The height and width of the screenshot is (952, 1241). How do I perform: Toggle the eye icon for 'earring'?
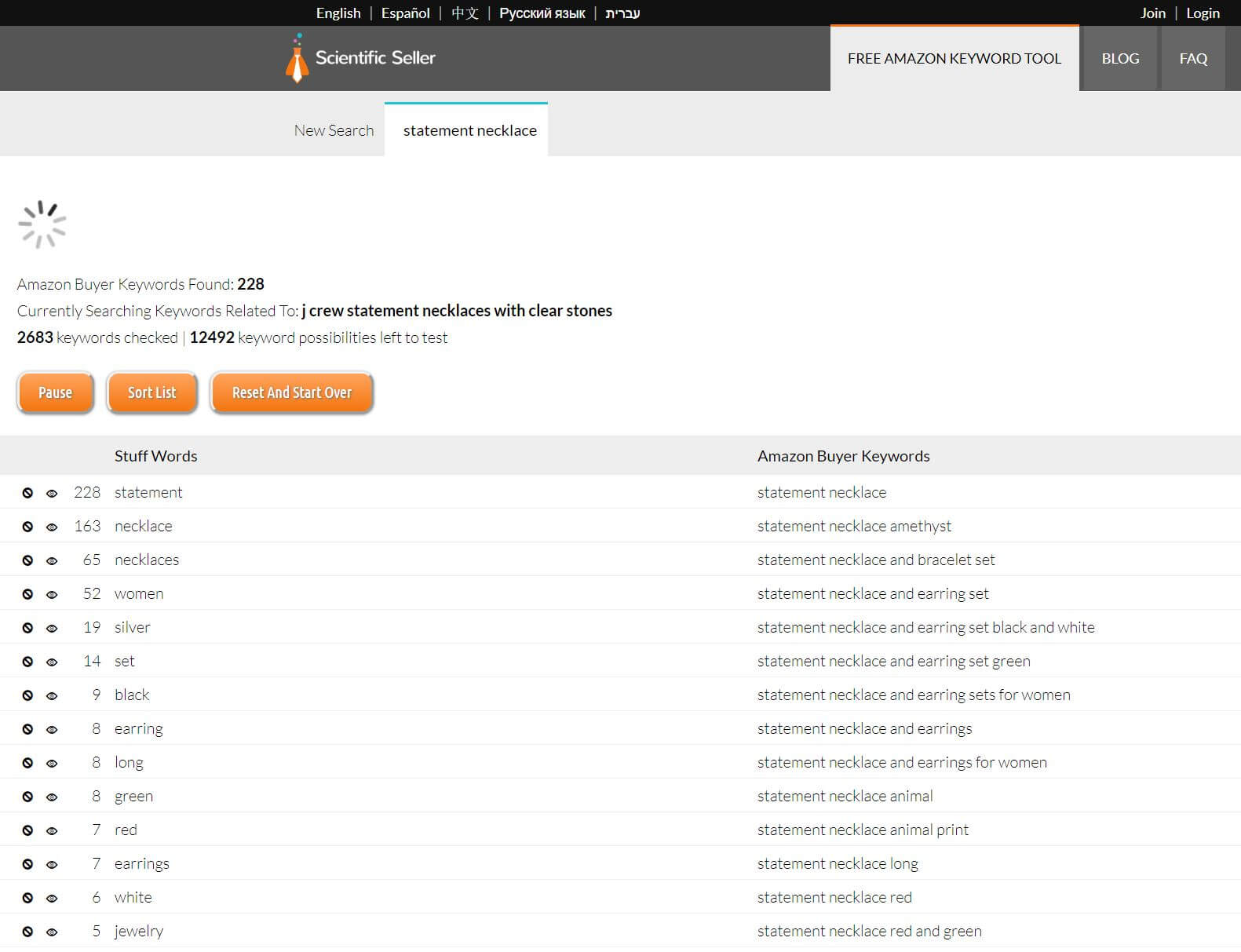coord(52,729)
